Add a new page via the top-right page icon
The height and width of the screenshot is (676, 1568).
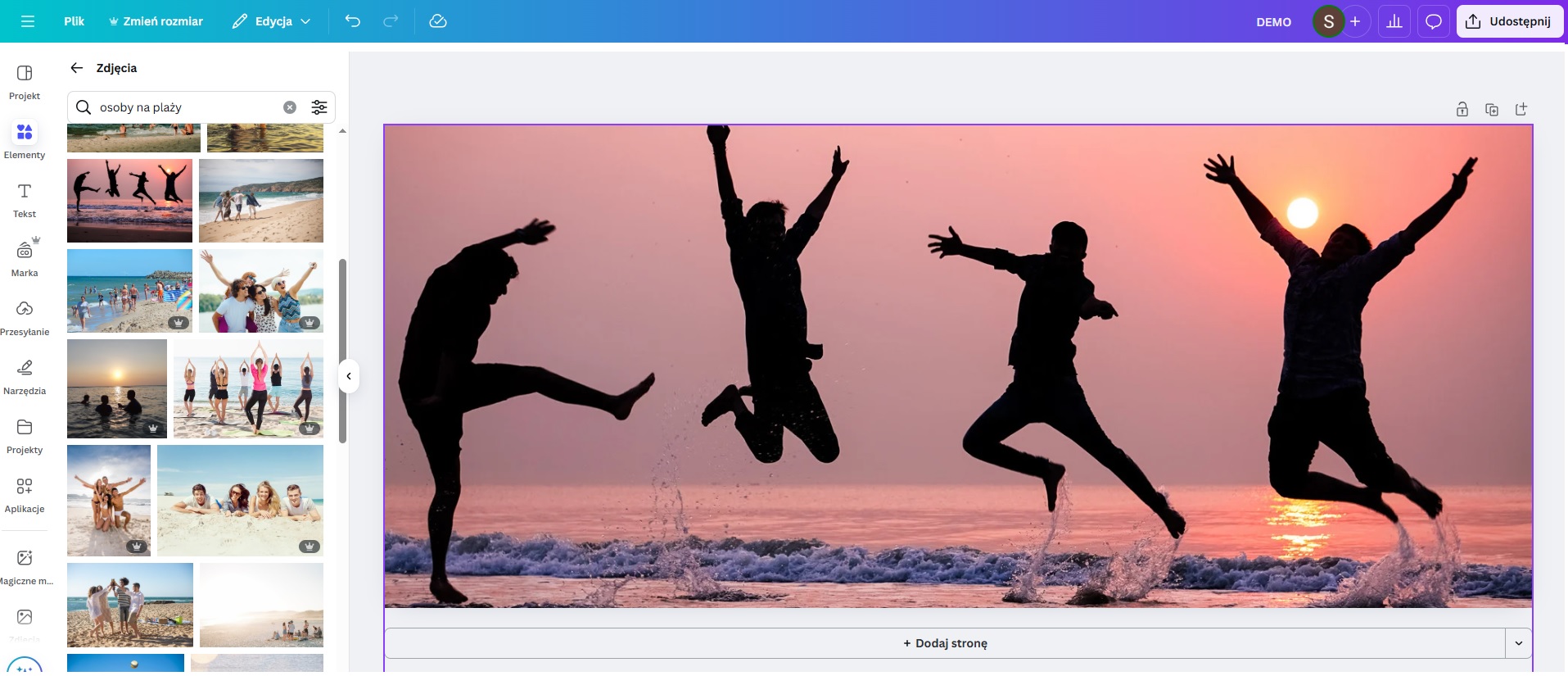coord(1521,110)
